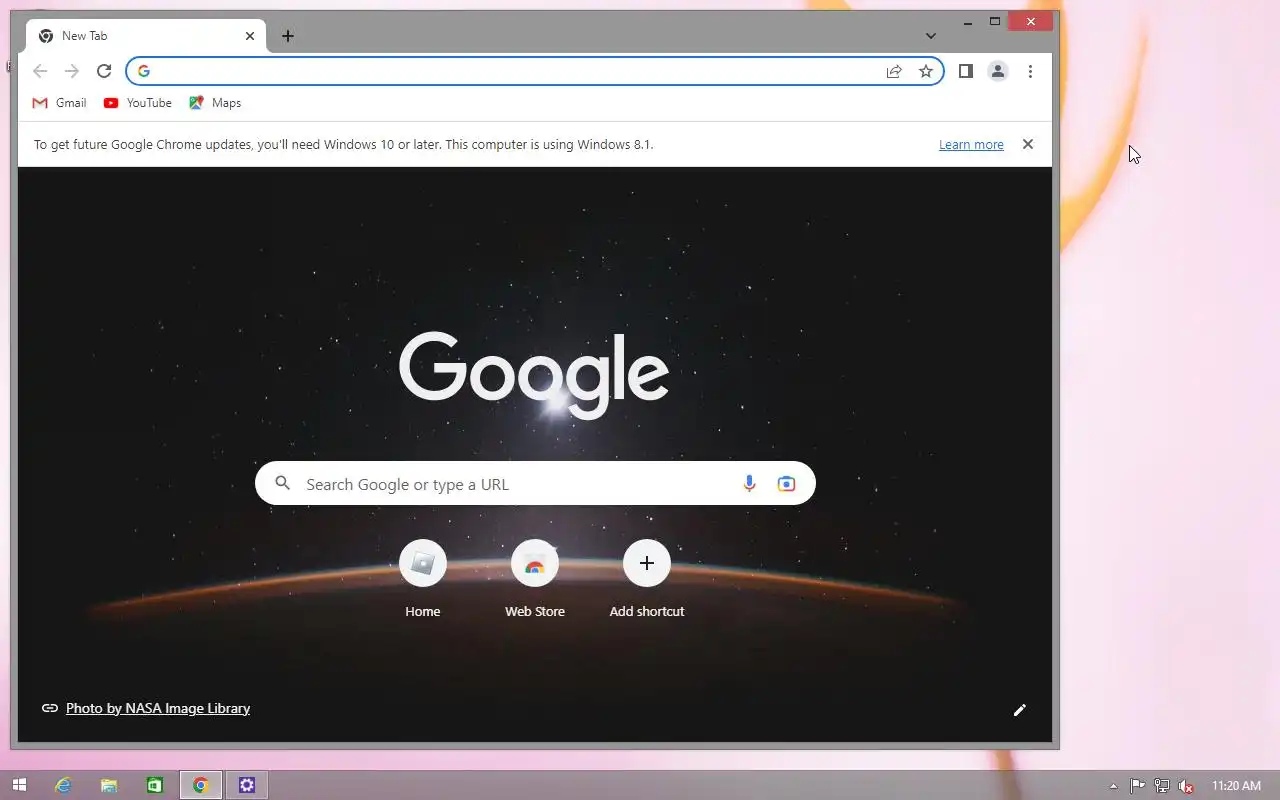Launch Internet Explorer from the taskbar
This screenshot has height=800, width=1280.
[63, 786]
